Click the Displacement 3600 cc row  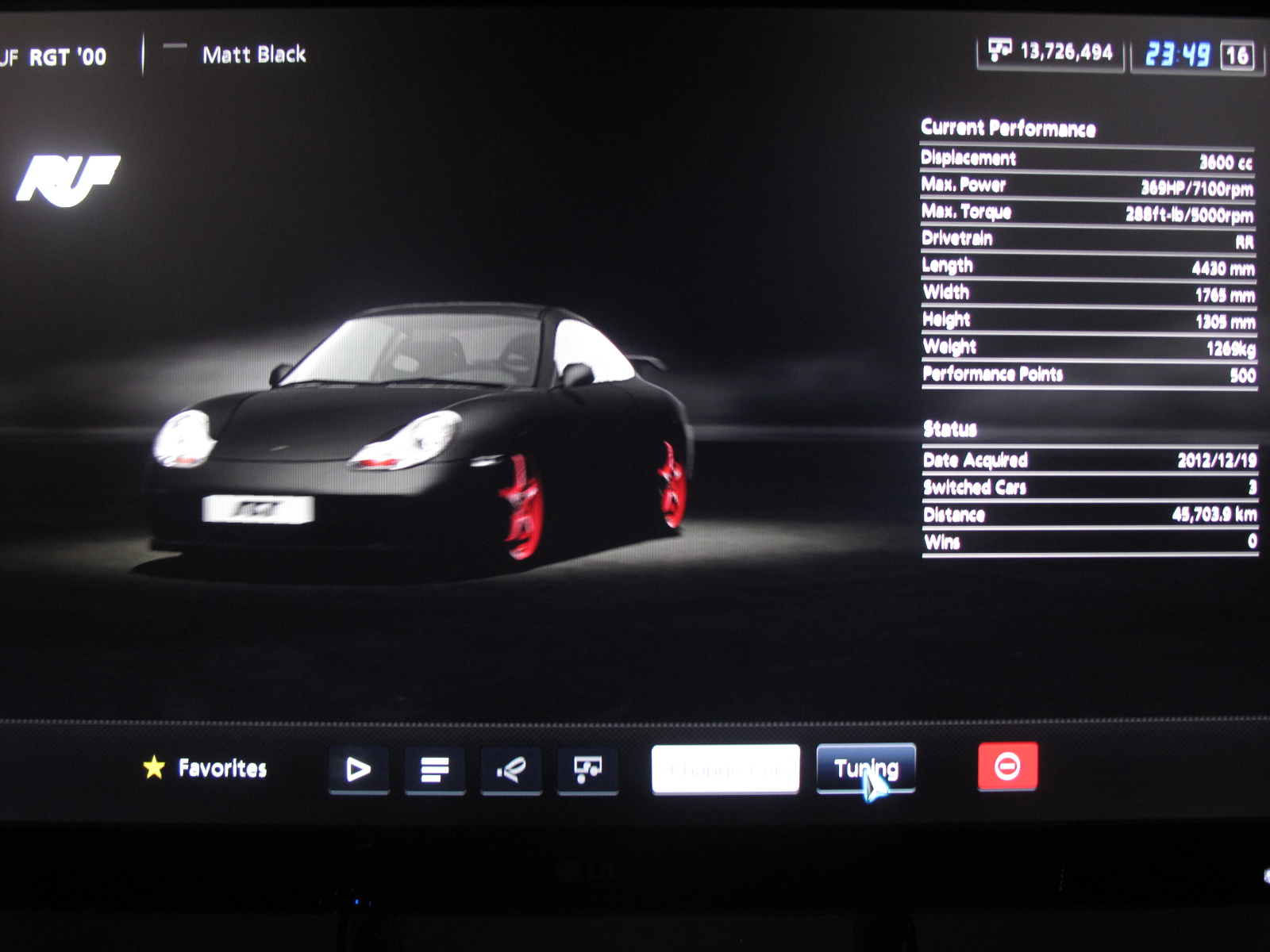[x=1087, y=159]
